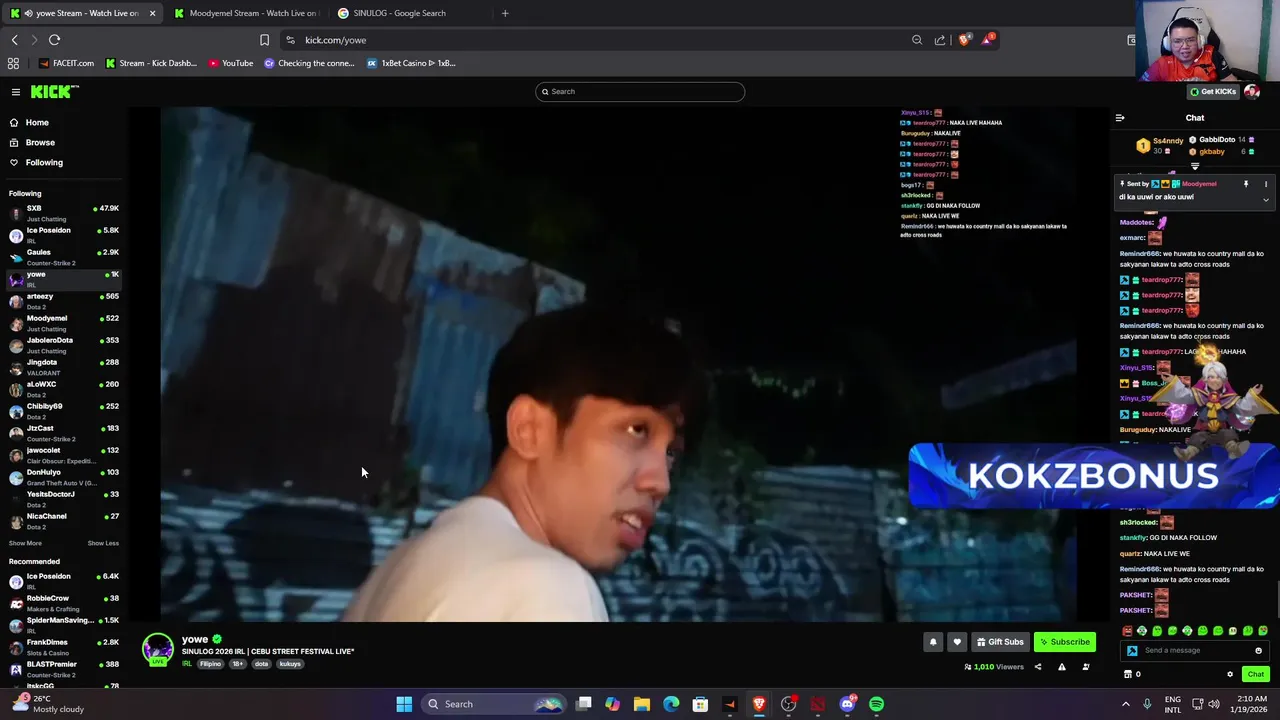This screenshot has height=720, width=1280.
Task: Select Moodyemel channel in the sidebar
Action: 64,322
